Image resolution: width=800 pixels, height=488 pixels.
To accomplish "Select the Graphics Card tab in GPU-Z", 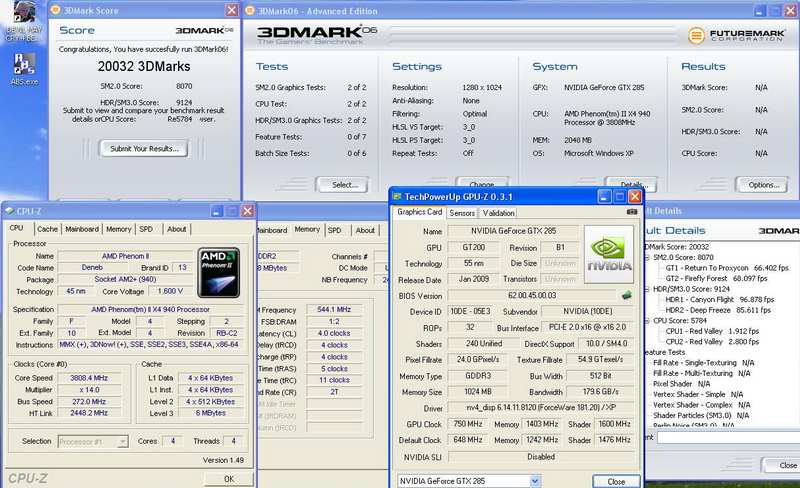I will [x=419, y=212].
